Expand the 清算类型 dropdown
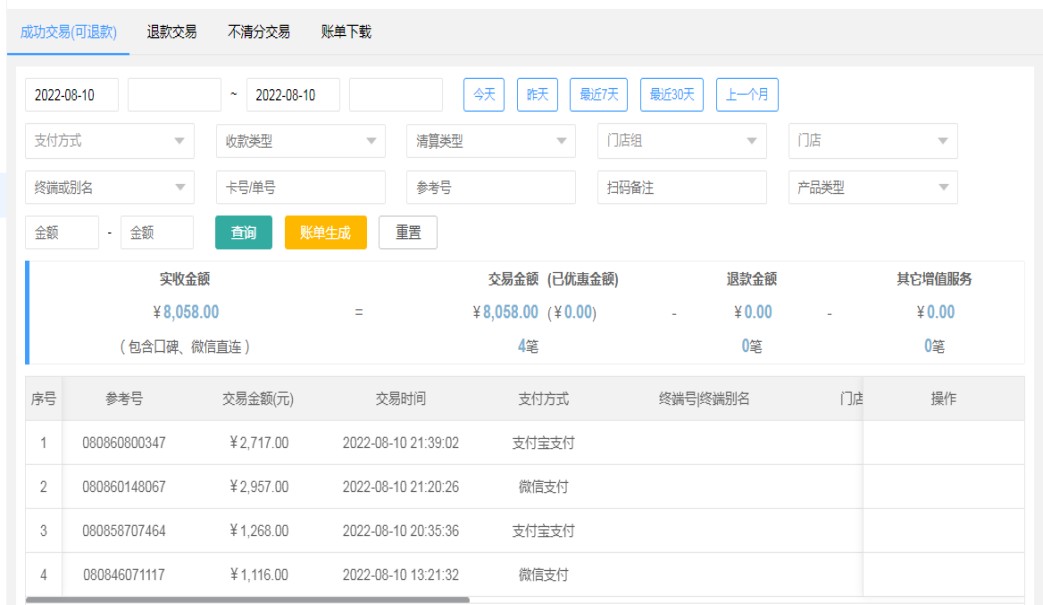Screen dimensions: 1043x605 pos(490,141)
